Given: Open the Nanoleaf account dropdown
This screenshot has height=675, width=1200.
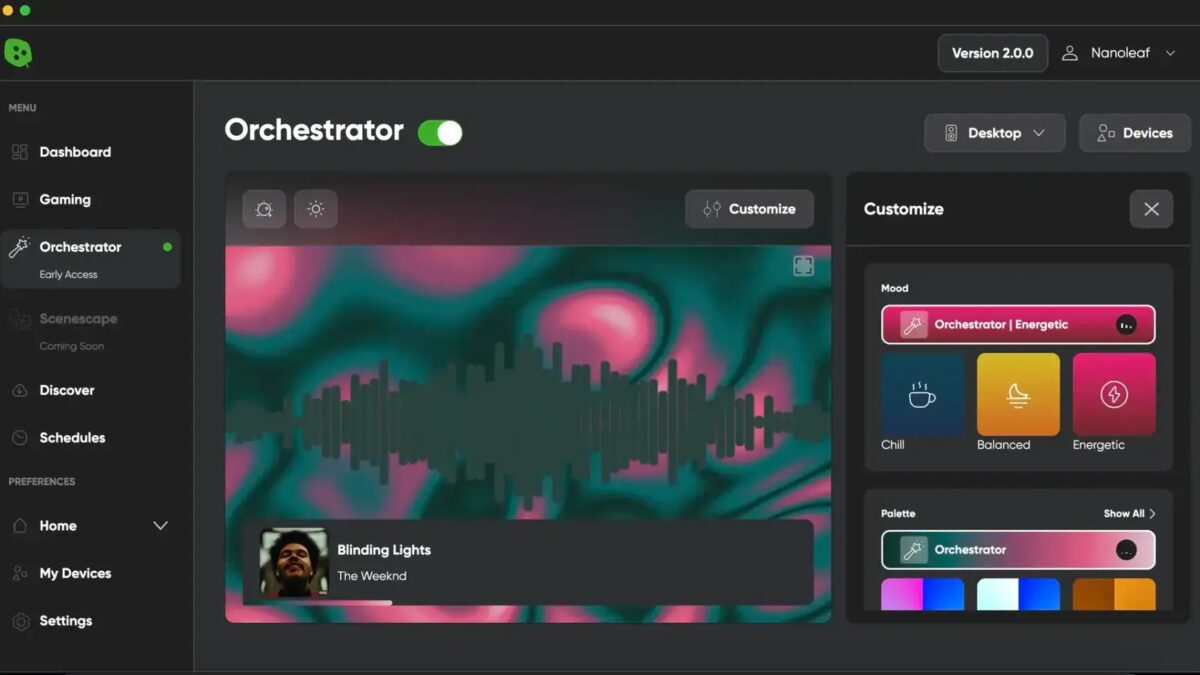Looking at the screenshot, I should (x=1119, y=53).
